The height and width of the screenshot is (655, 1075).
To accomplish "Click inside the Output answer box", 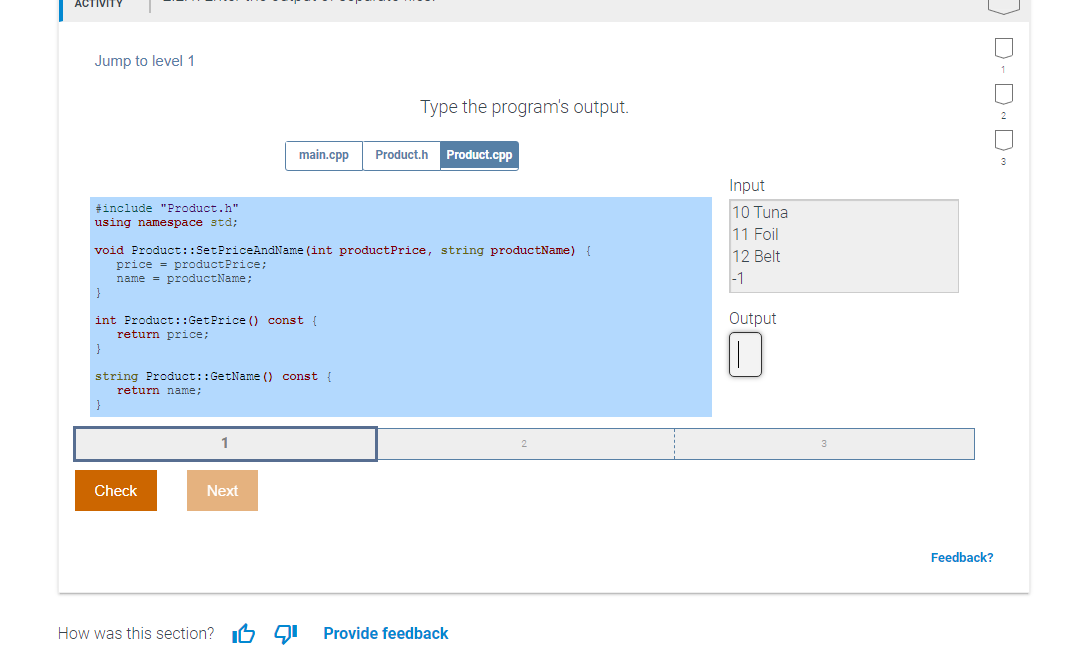I will click(x=745, y=354).
